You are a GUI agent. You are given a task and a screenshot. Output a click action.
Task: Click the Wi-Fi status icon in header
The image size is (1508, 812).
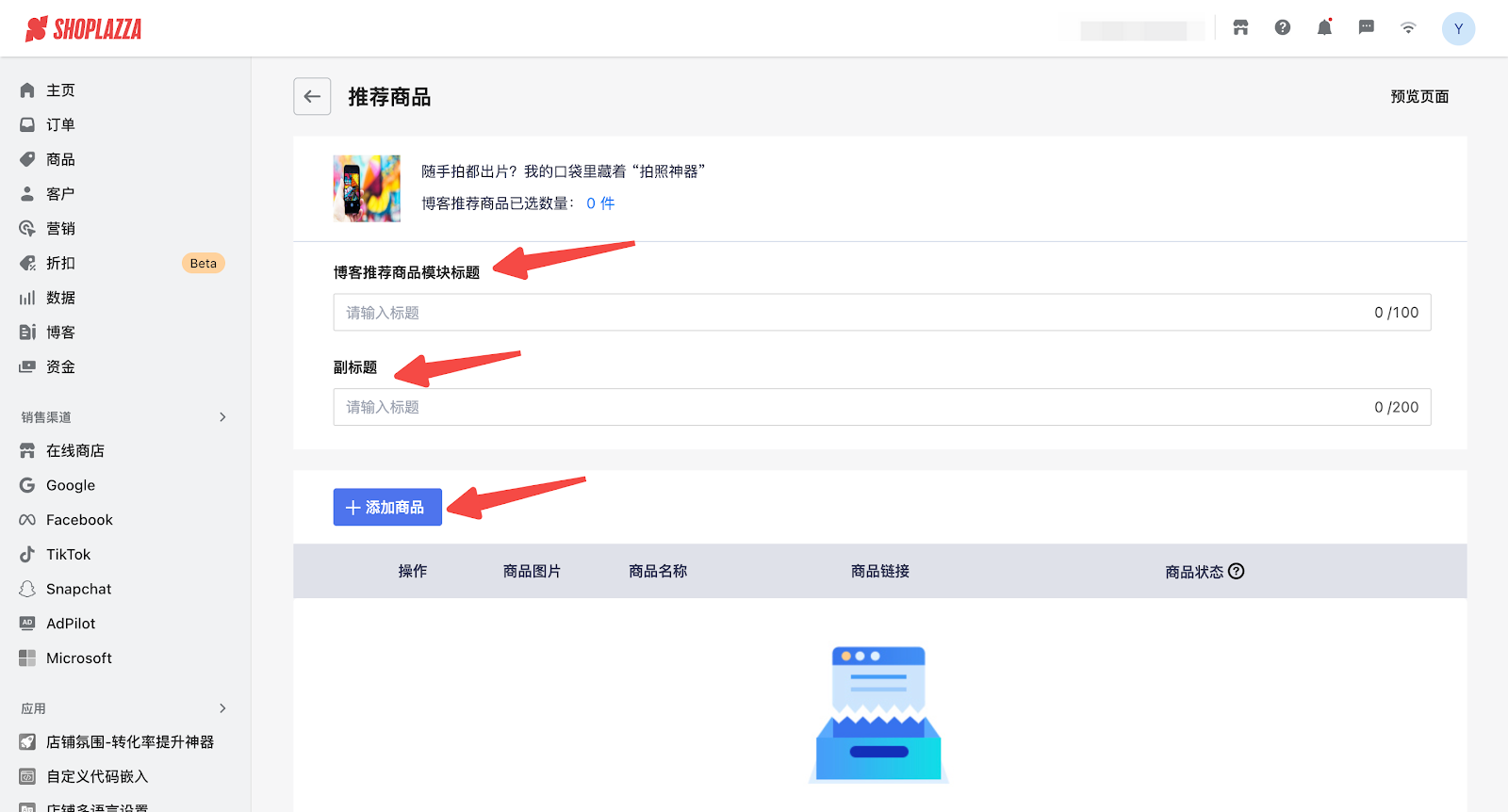[1408, 28]
